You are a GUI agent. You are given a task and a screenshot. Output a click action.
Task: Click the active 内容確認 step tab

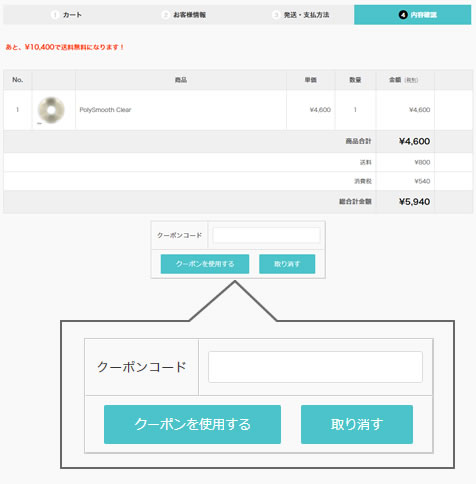[x=412, y=15]
